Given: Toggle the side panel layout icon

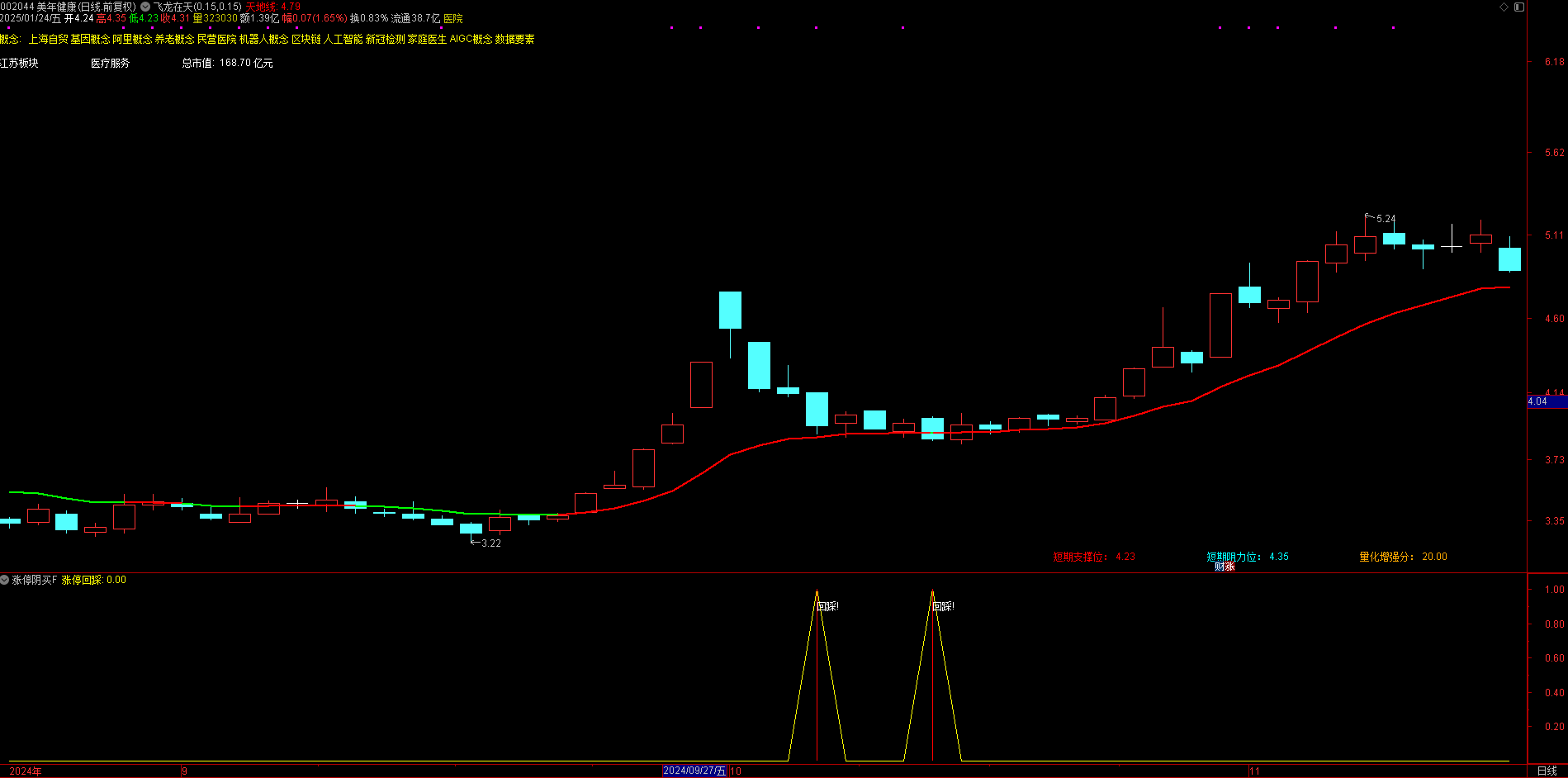Looking at the screenshot, I should tap(1519, 7).
